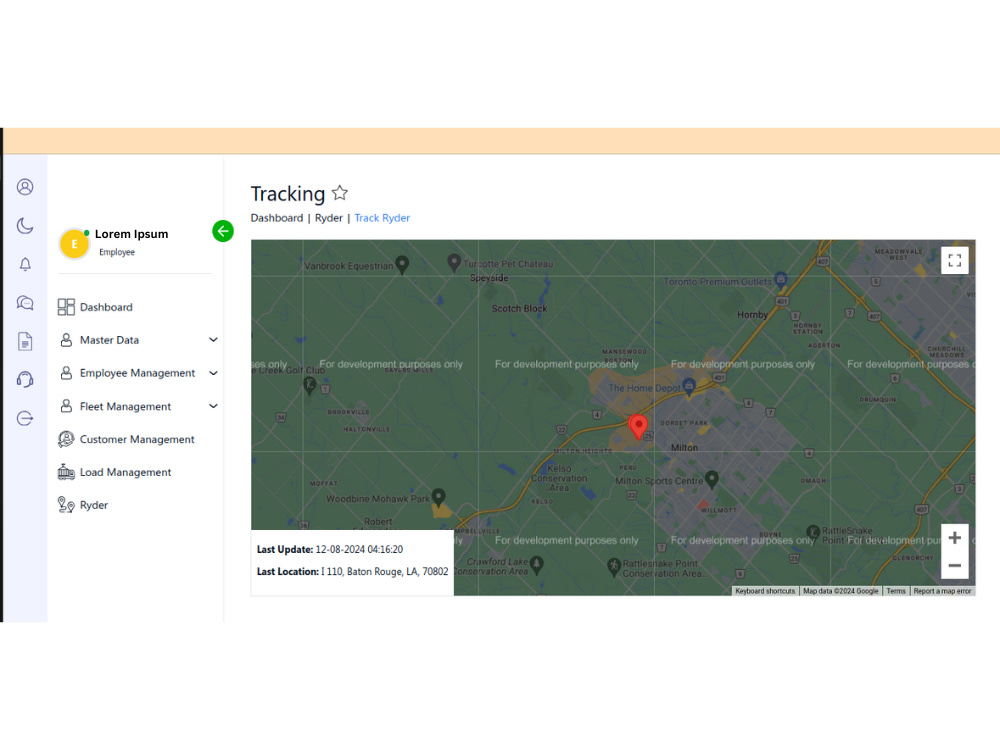The height and width of the screenshot is (750, 1000).
Task: Open Employee Management menu item
Action: [137, 373]
